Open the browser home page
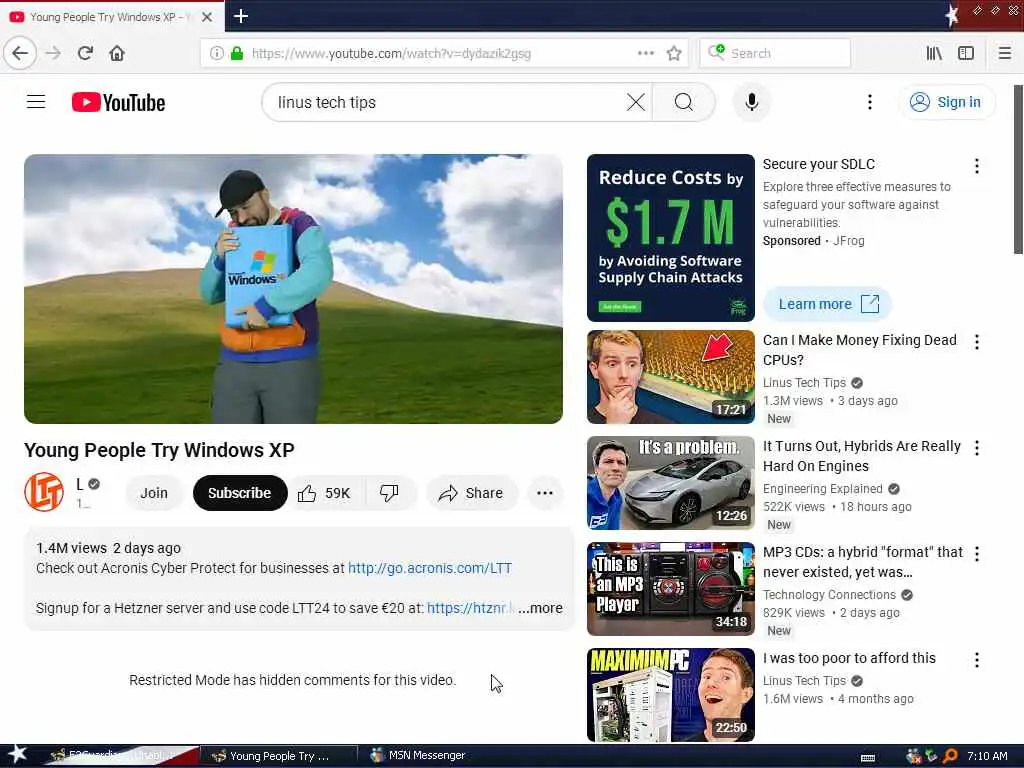Screen dimensions: 1024x768 [117, 54]
